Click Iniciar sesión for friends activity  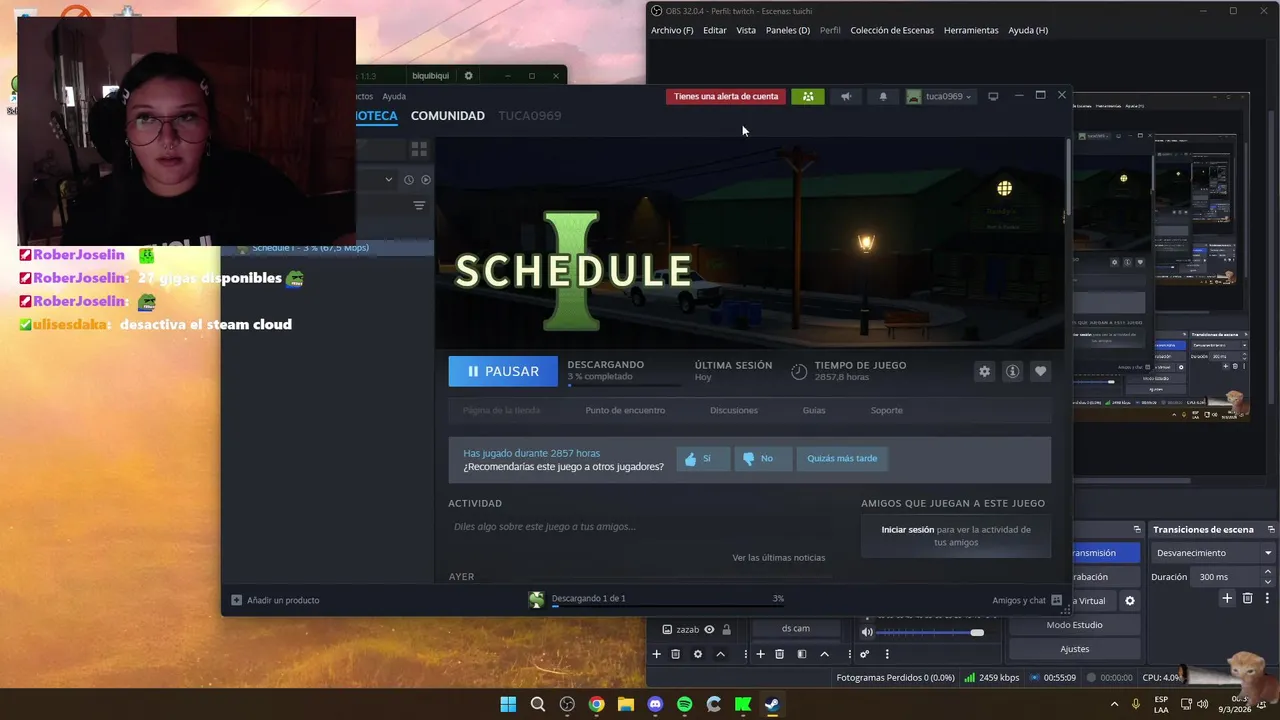[907, 529]
